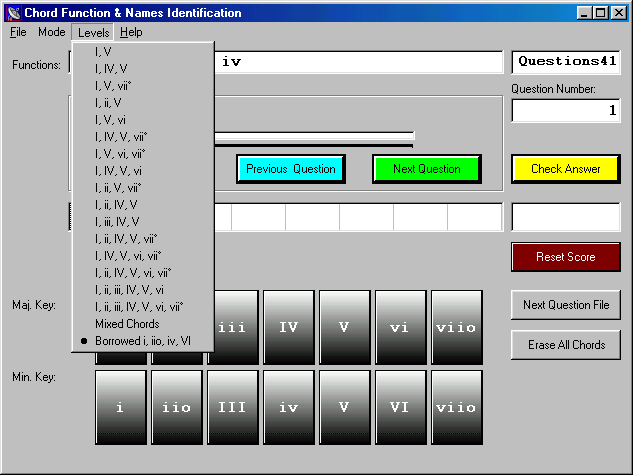Select the 'I, IV, V' level
This screenshot has height=475, width=633.
click(143, 69)
